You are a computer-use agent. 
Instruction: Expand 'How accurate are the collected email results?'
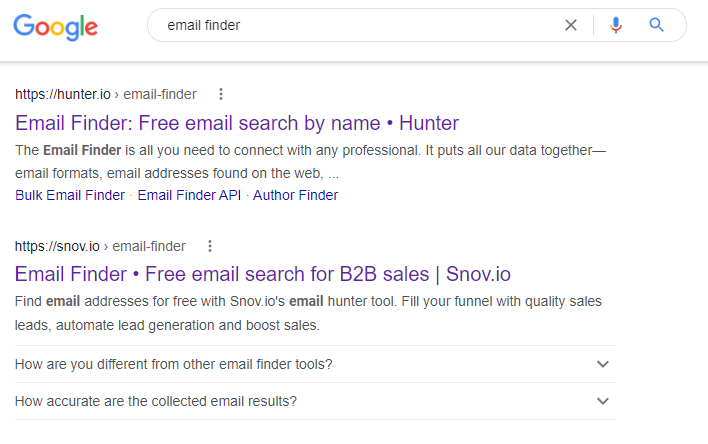[315, 401]
